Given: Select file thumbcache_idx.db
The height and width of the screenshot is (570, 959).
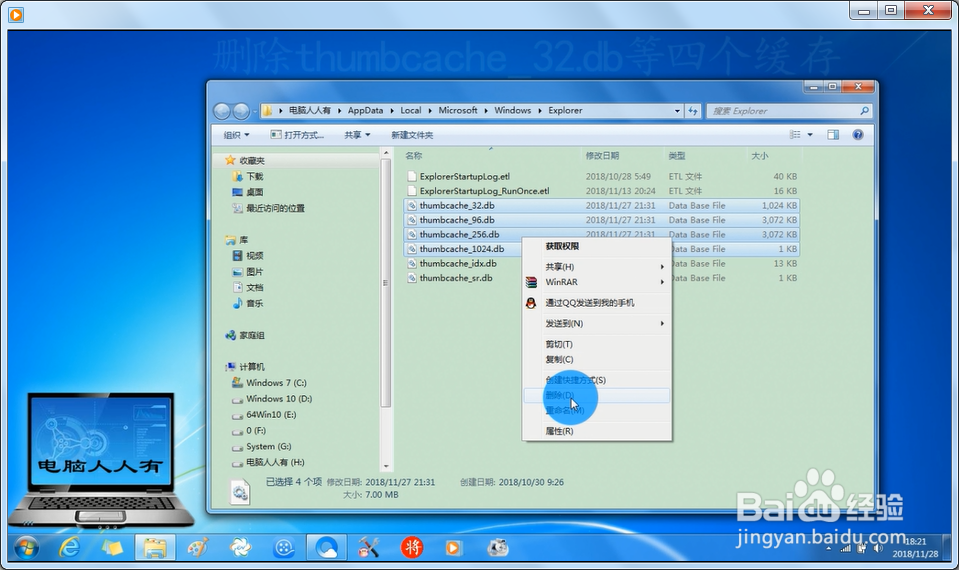Looking at the screenshot, I should click(x=458, y=264).
